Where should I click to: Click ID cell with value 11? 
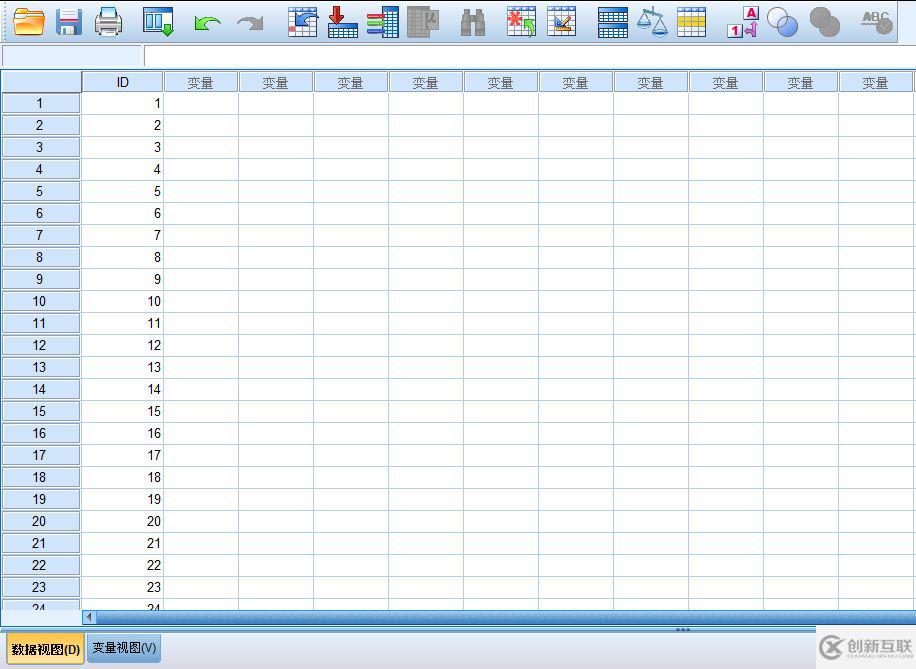click(122, 323)
